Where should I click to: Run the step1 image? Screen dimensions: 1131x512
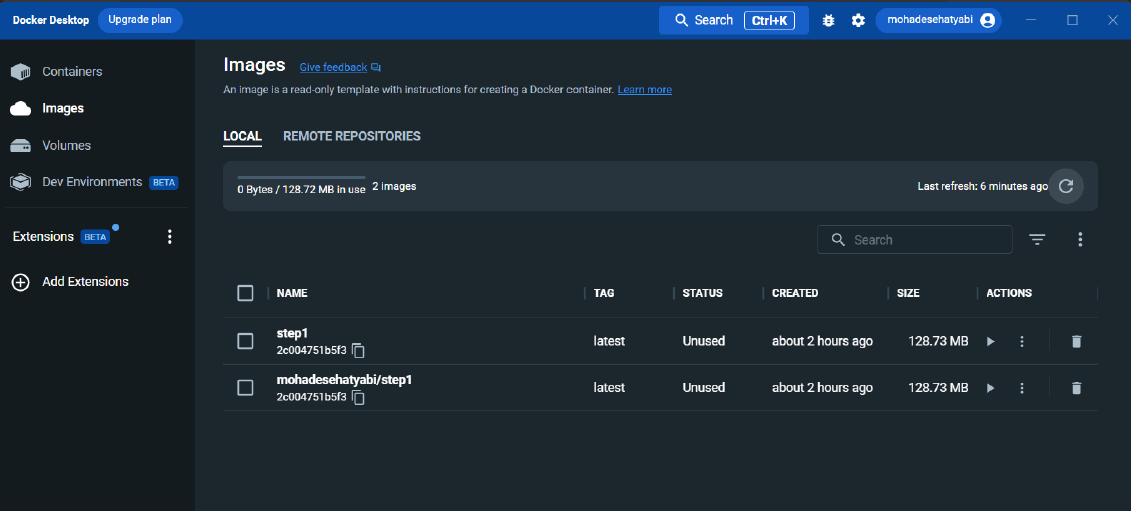[990, 341]
